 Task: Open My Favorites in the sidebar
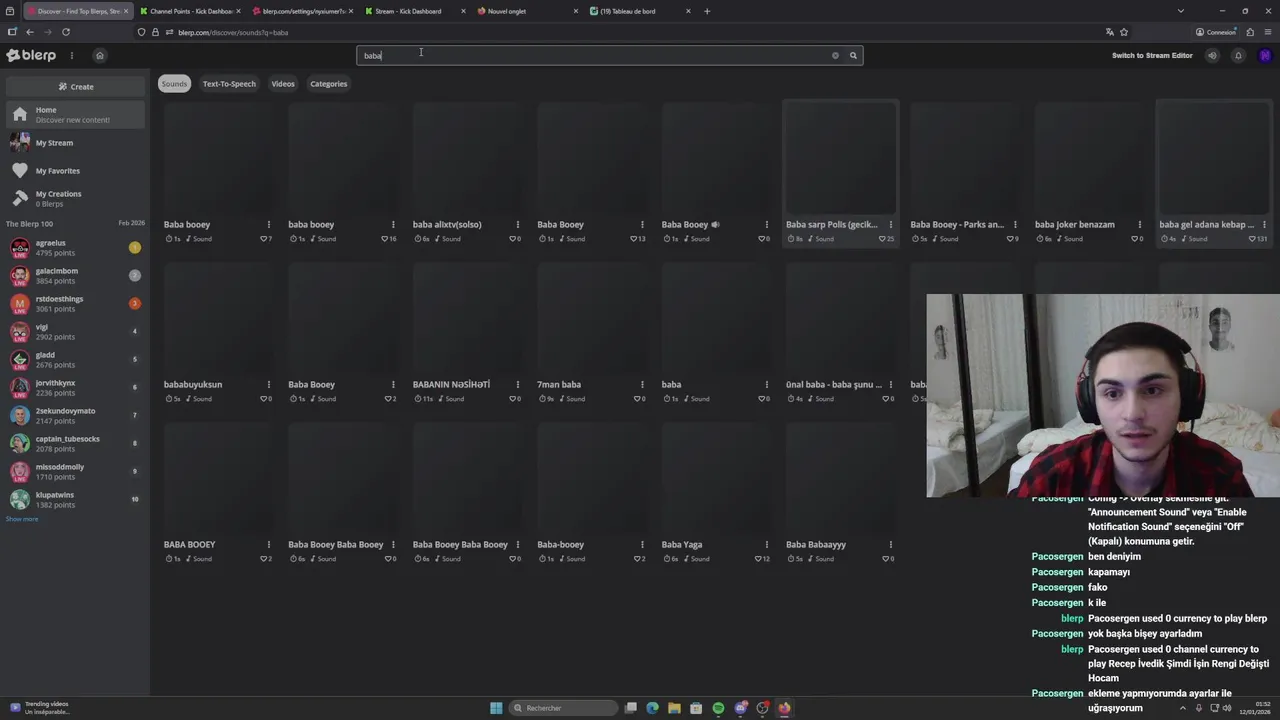click(x=76, y=171)
